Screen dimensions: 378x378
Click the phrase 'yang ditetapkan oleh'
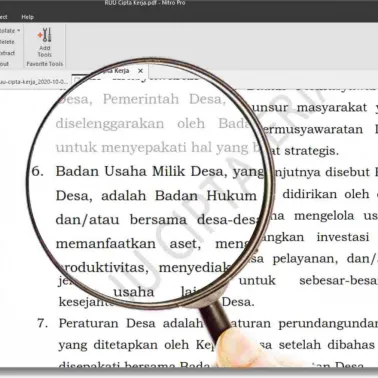tap(124, 345)
